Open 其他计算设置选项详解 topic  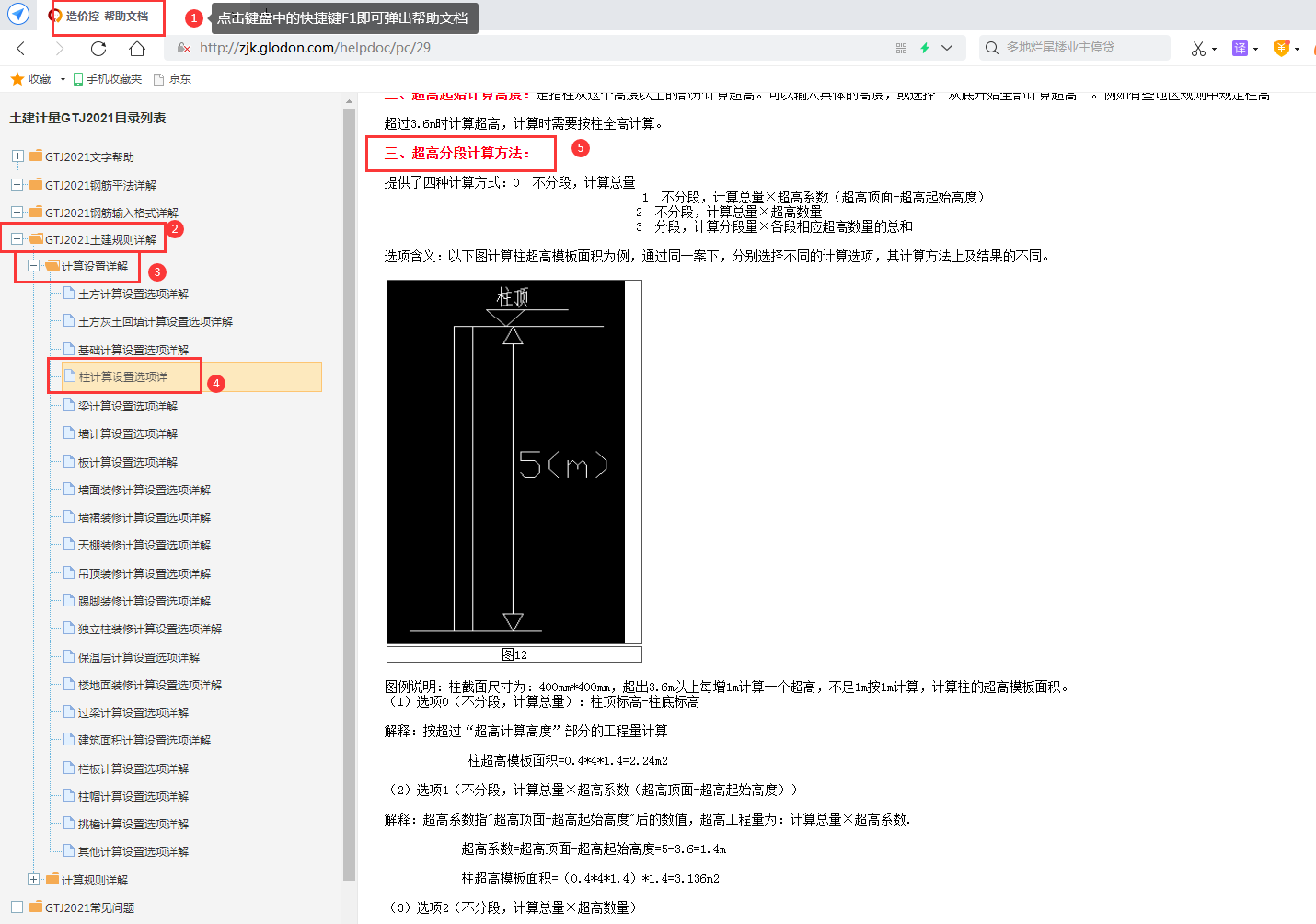[133, 851]
